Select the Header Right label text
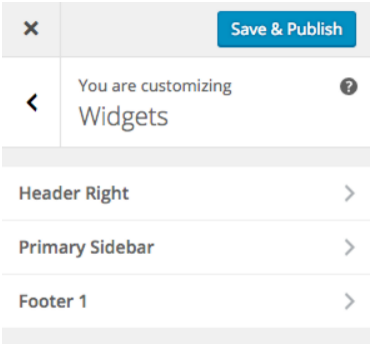Screen dimensions: 370x360 [74, 193]
